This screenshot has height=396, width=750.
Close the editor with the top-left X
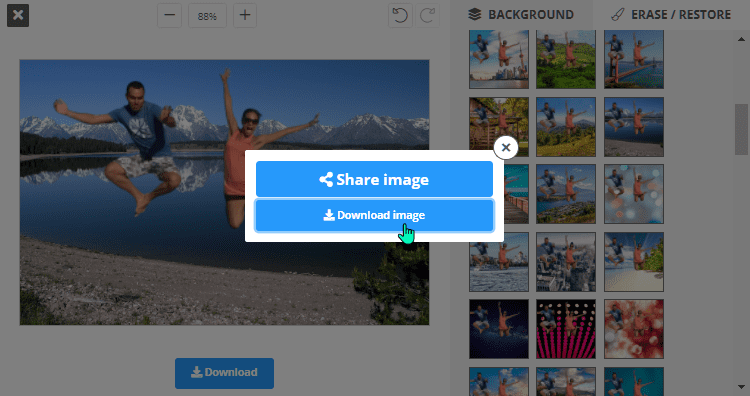click(x=18, y=15)
